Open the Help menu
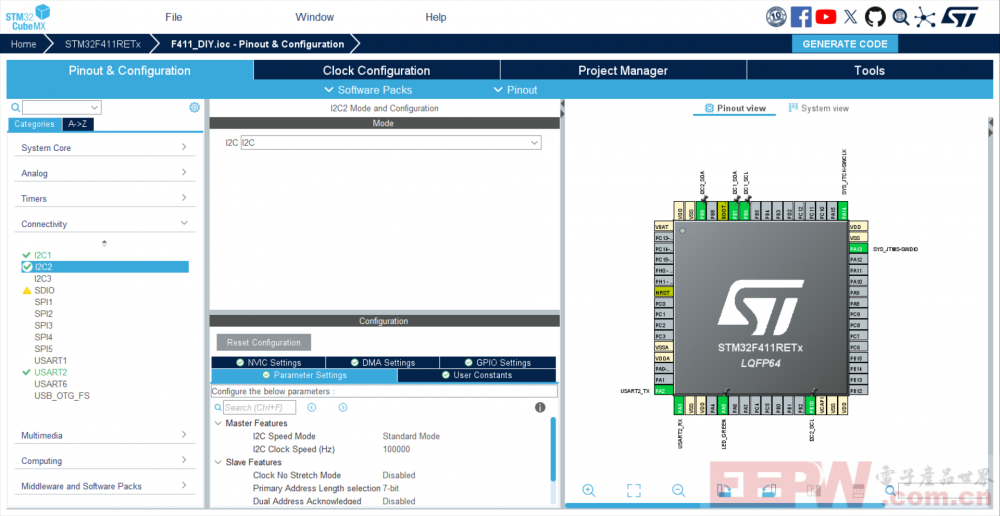Image resolution: width=1000 pixels, height=516 pixels. pyautogui.click(x=436, y=17)
